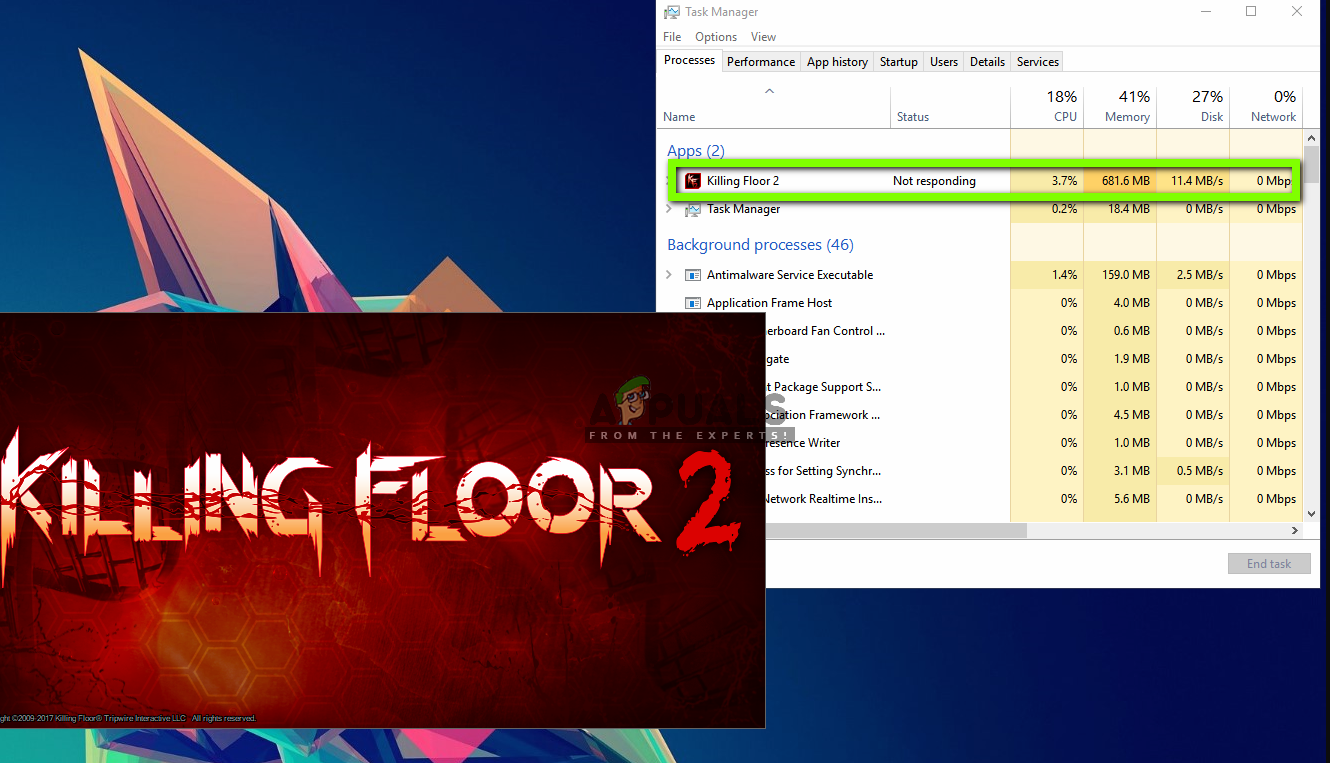Open the Options menu

point(716,37)
